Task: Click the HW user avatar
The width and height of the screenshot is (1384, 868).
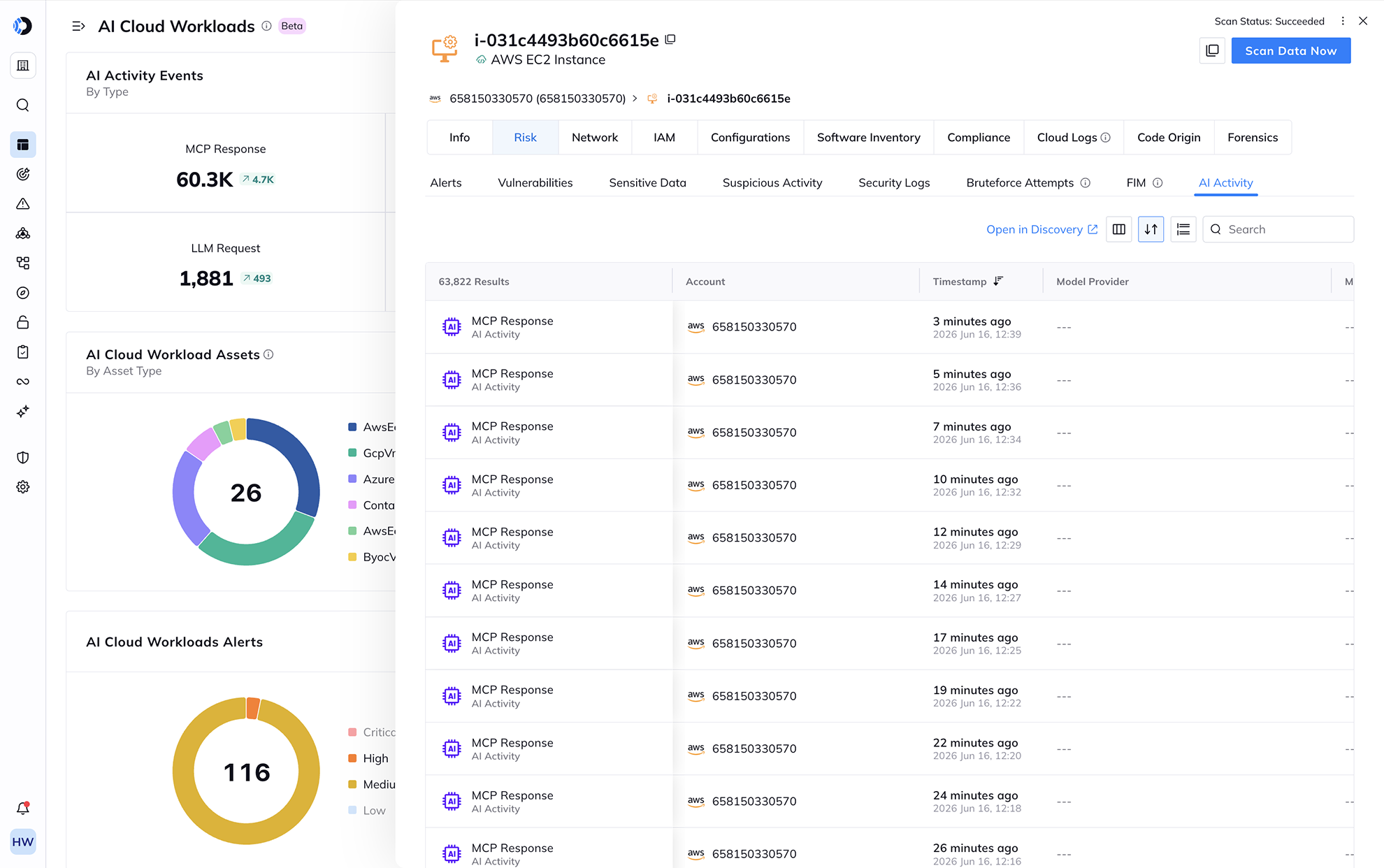Action: click(23, 842)
